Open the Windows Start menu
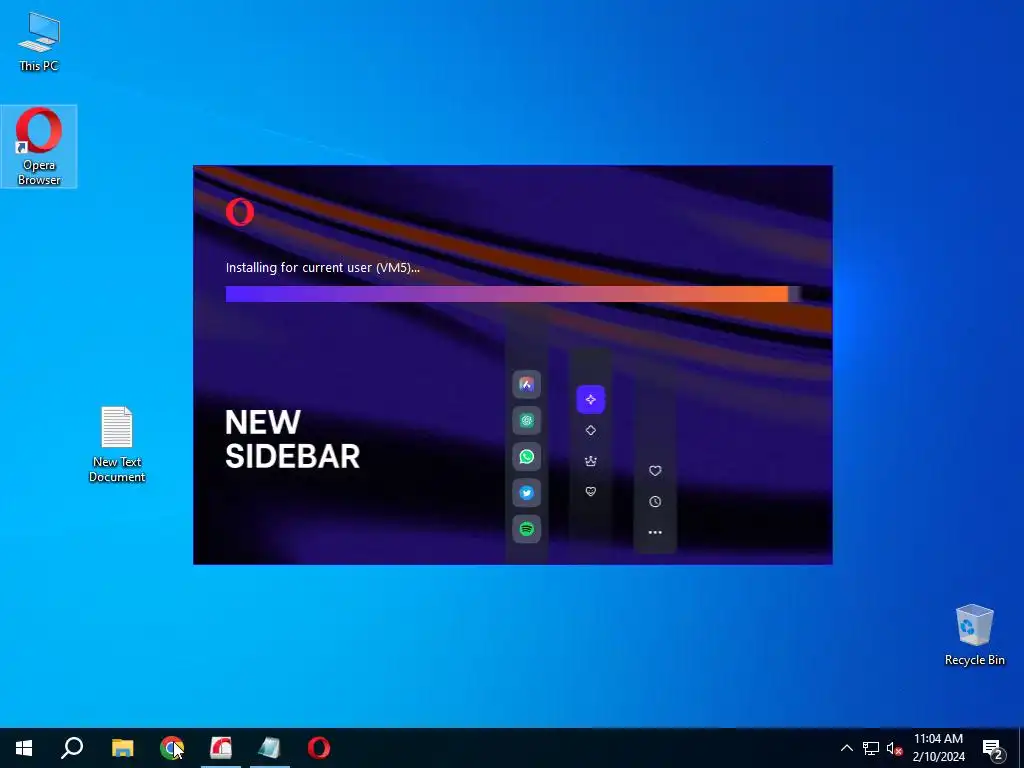 tap(24, 748)
